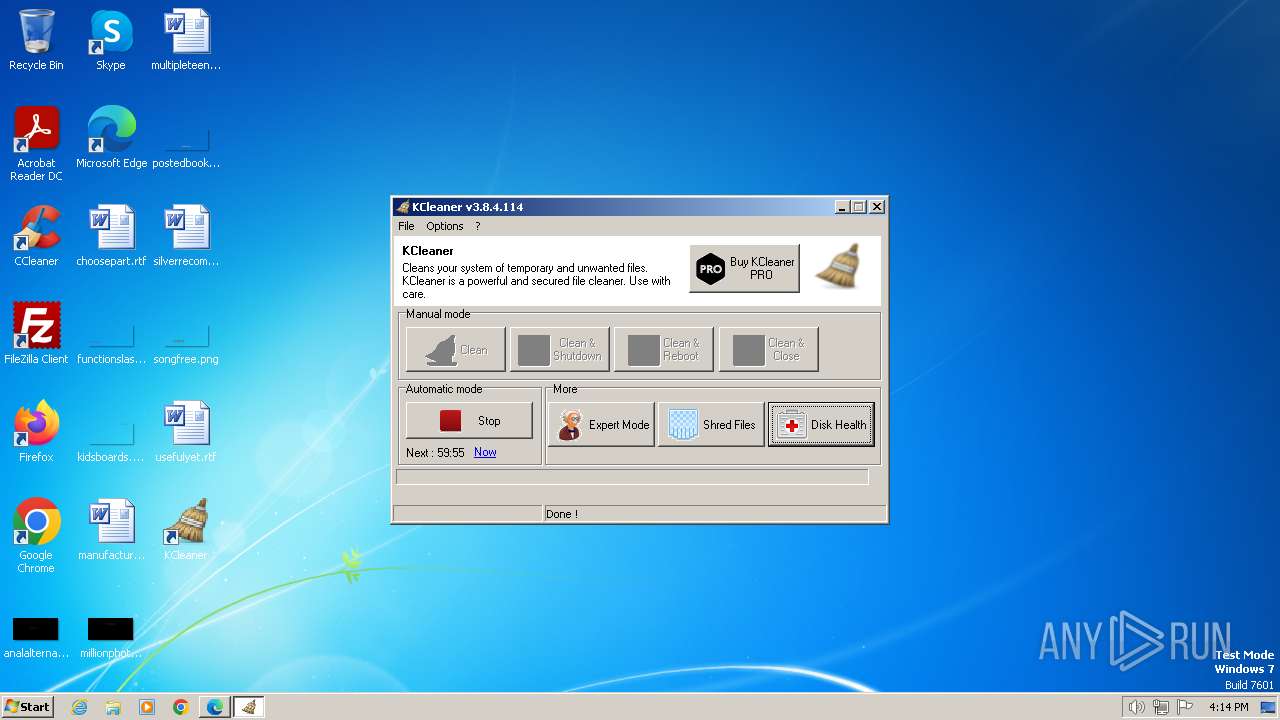This screenshot has width=1280, height=720.
Task: Select the usefulyet.rtf document
Action: tap(186, 432)
